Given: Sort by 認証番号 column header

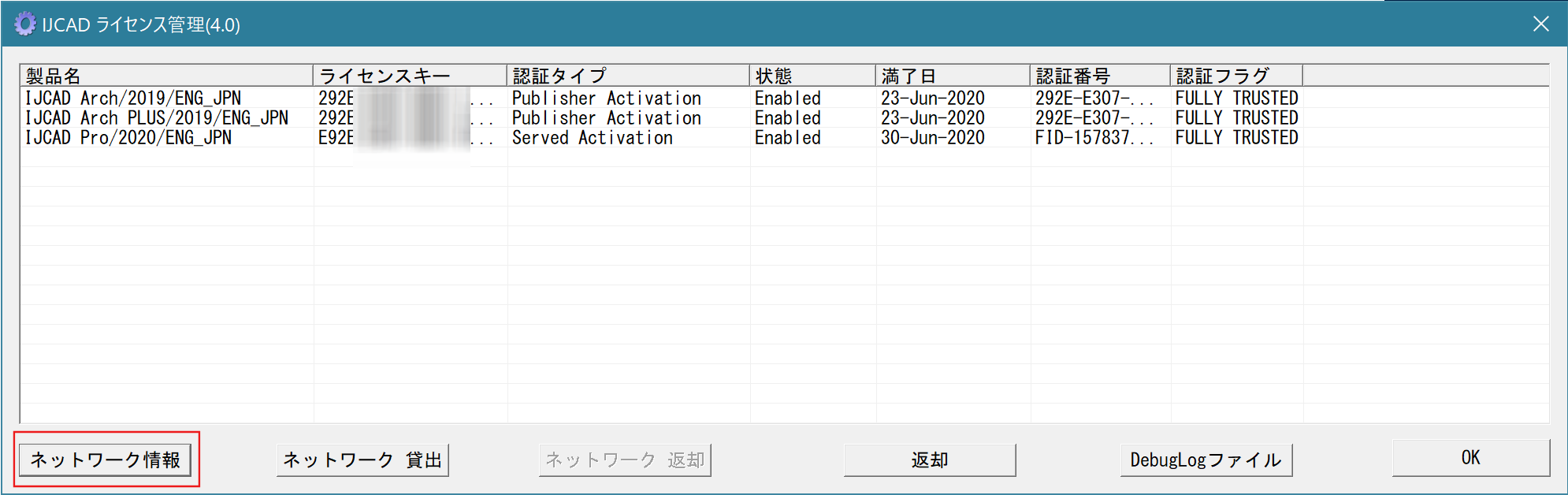Looking at the screenshot, I should 1100,76.
